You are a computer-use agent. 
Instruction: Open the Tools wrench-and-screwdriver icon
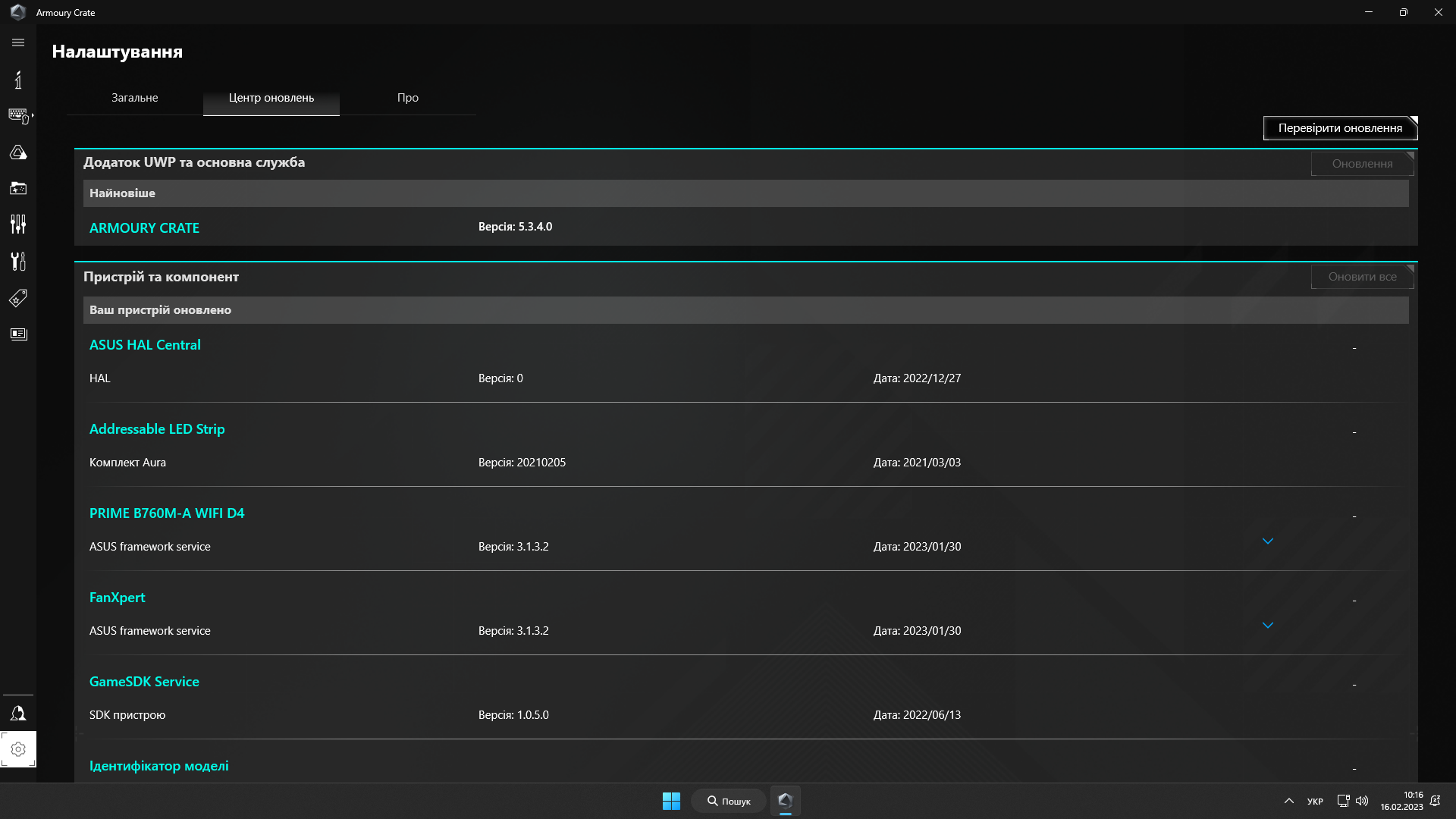click(18, 261)
